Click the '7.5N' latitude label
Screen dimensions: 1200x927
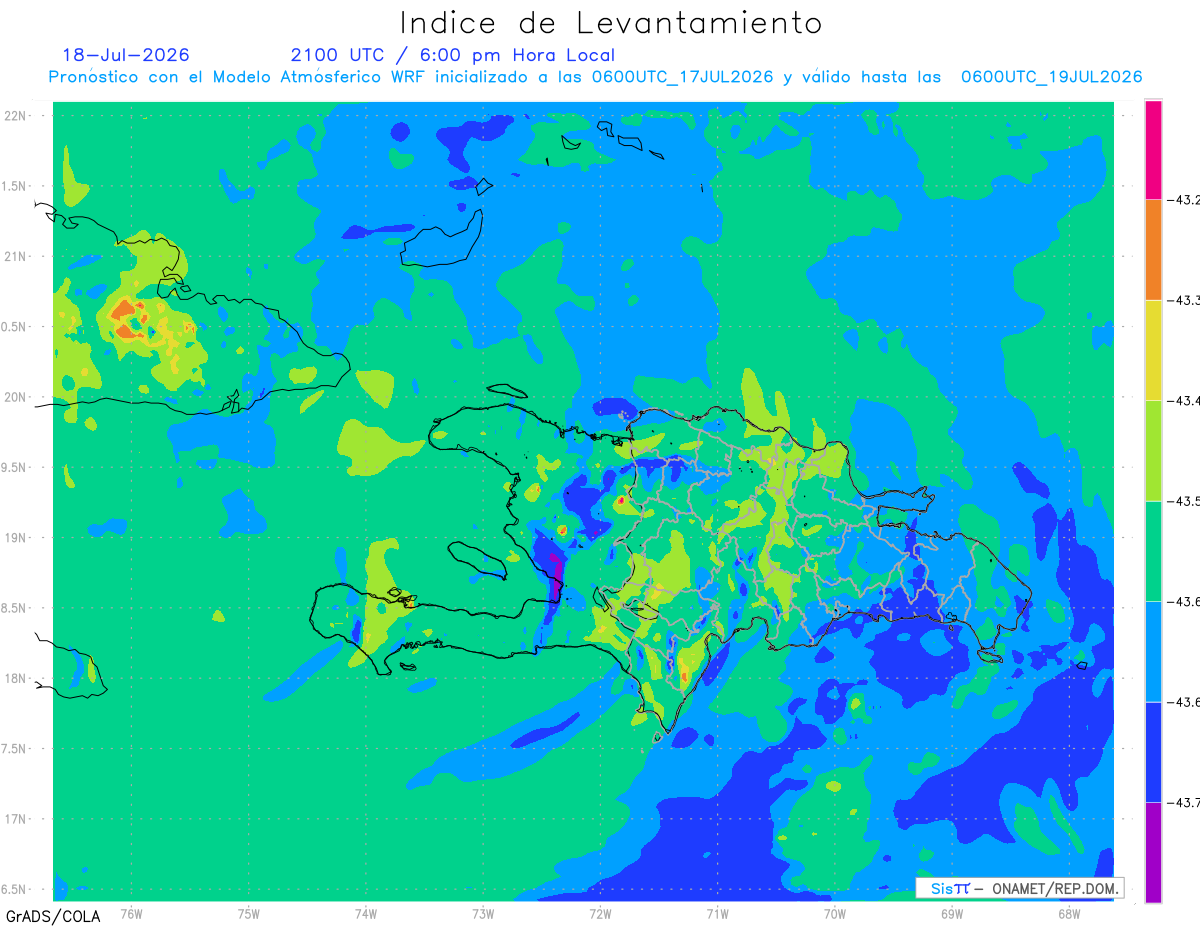[x=14, y=749]
